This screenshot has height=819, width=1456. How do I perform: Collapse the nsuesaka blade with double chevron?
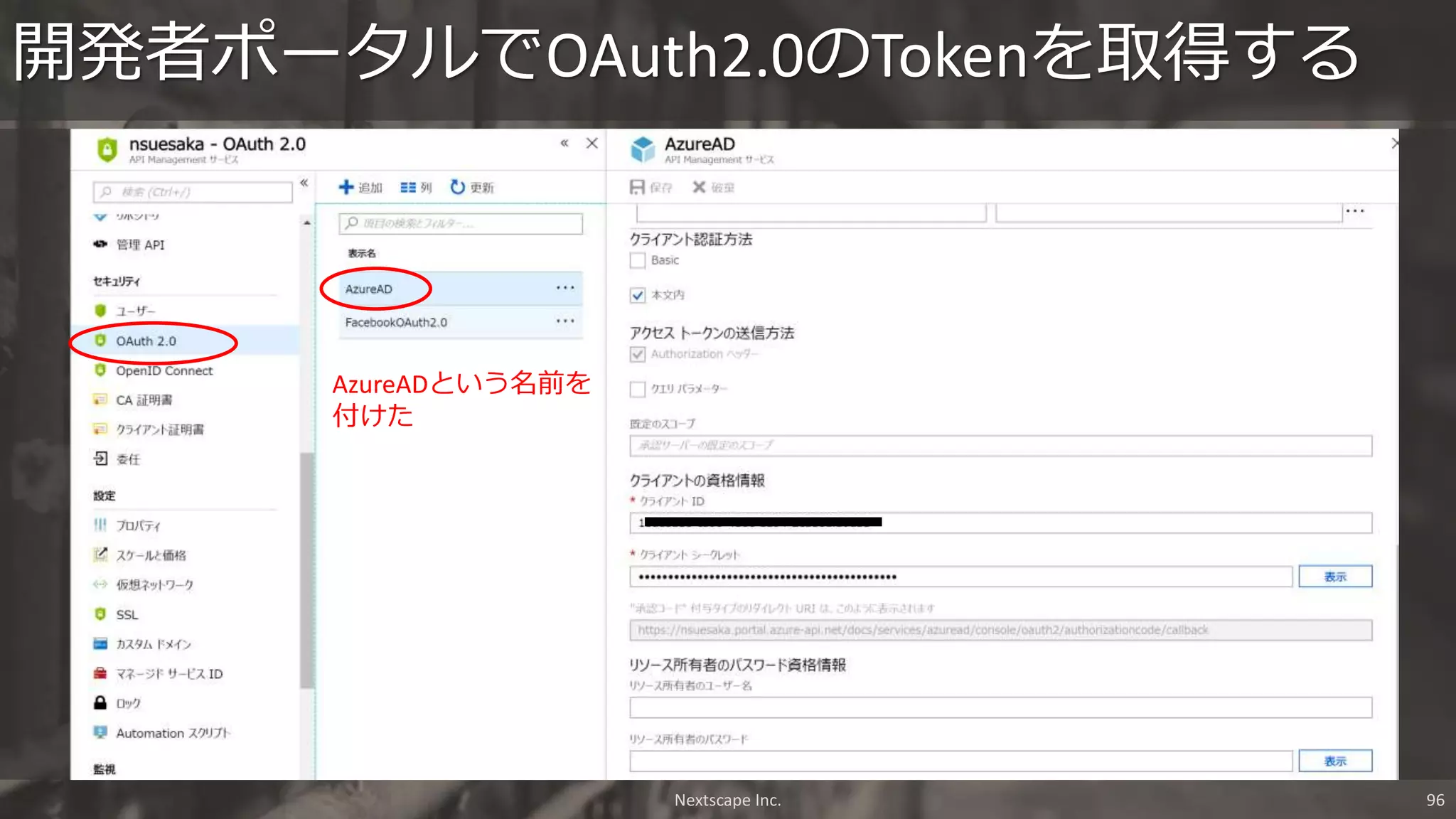pos(564,143)
